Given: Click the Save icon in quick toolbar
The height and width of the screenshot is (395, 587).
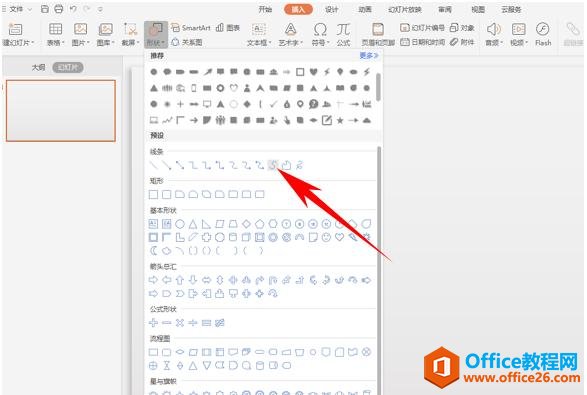Looking at the screenshot, I should [x=45, y=9].
